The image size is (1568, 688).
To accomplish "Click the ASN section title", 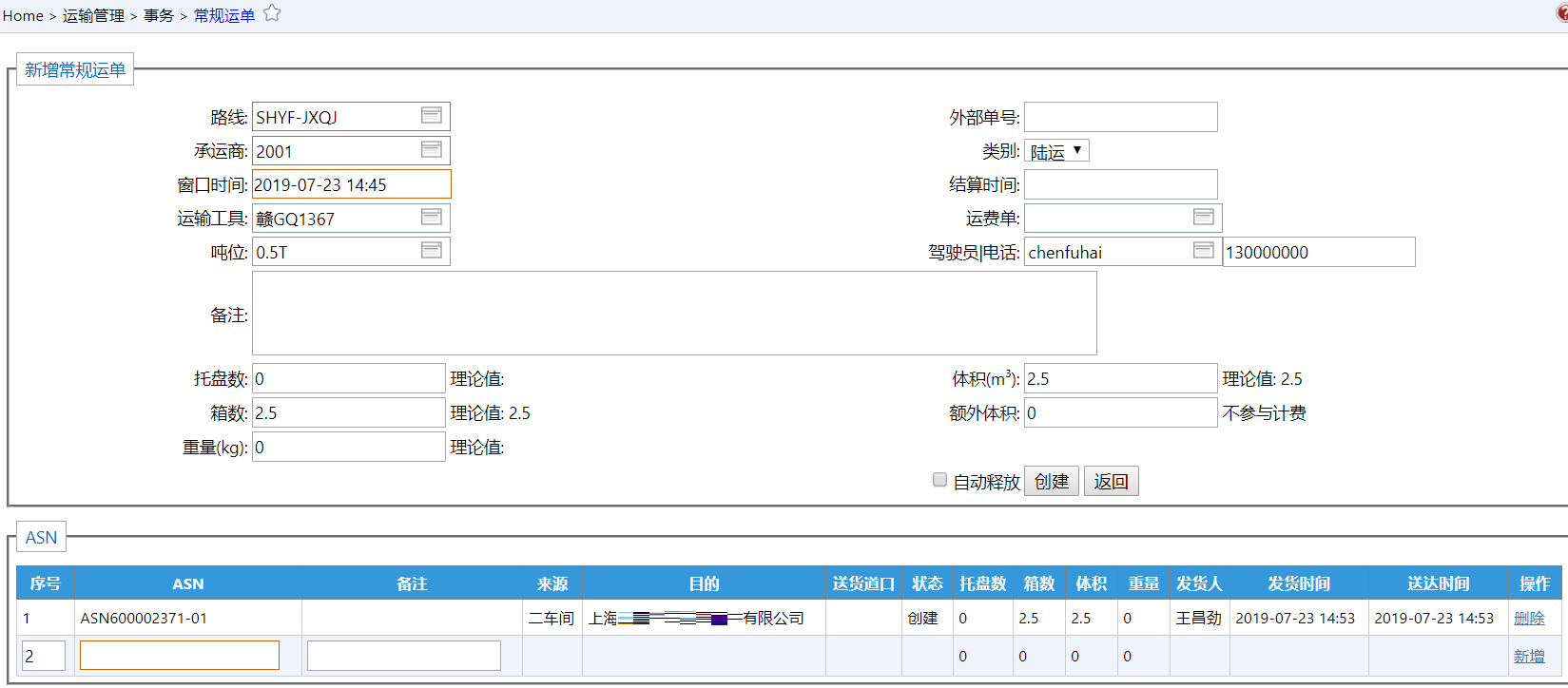I will coord(41,537).
